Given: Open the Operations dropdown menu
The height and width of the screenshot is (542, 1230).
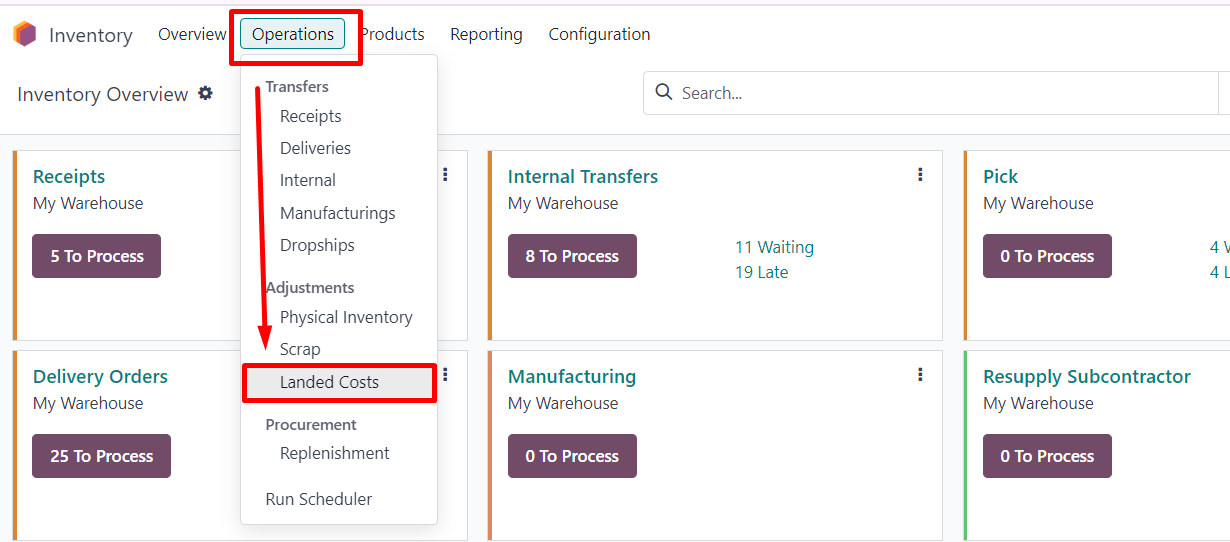Looking at the screenshot, I should pyautogui.click(x=293, y=34).
